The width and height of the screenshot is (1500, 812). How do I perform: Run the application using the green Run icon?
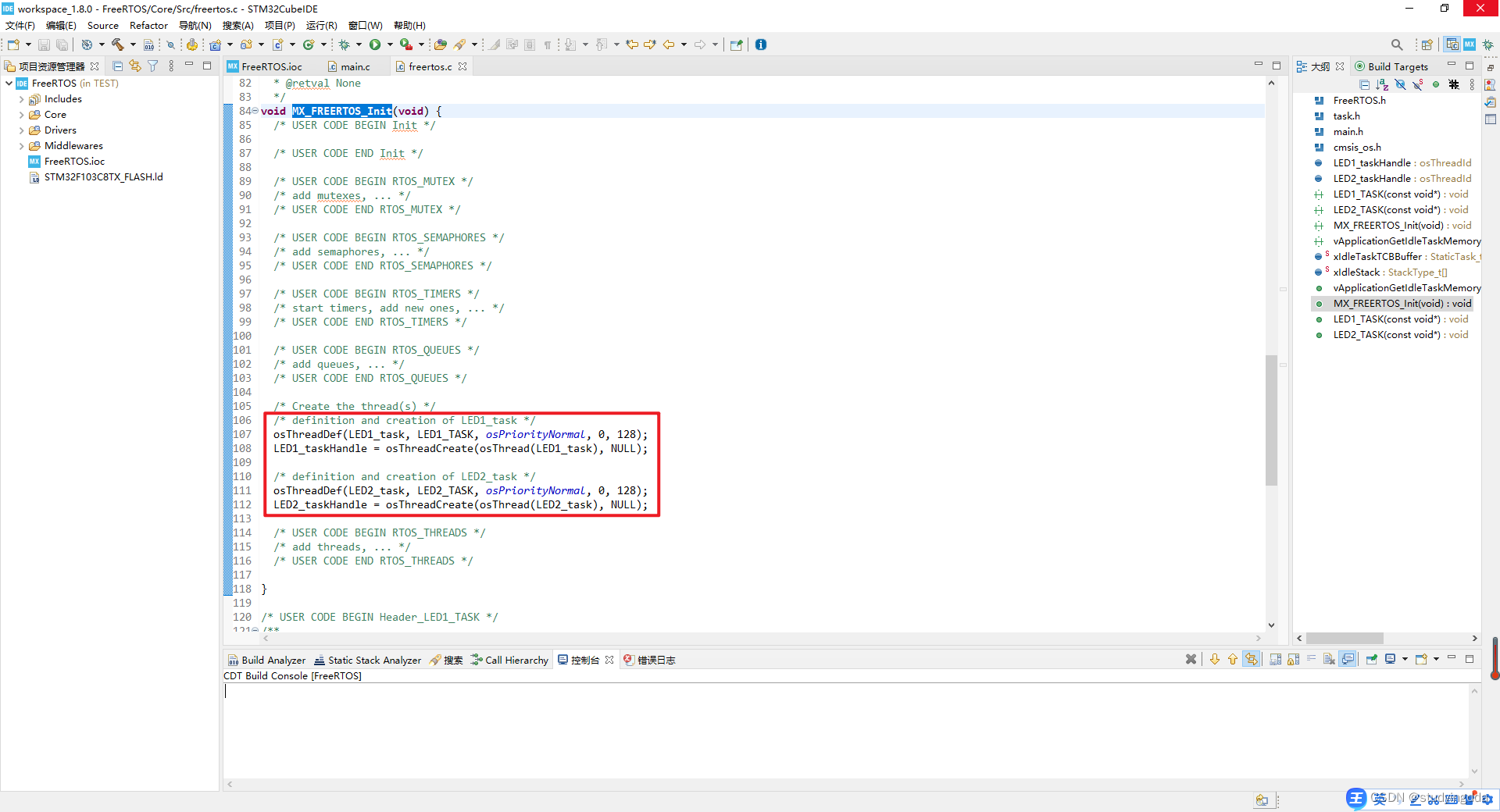click(375, 45)
